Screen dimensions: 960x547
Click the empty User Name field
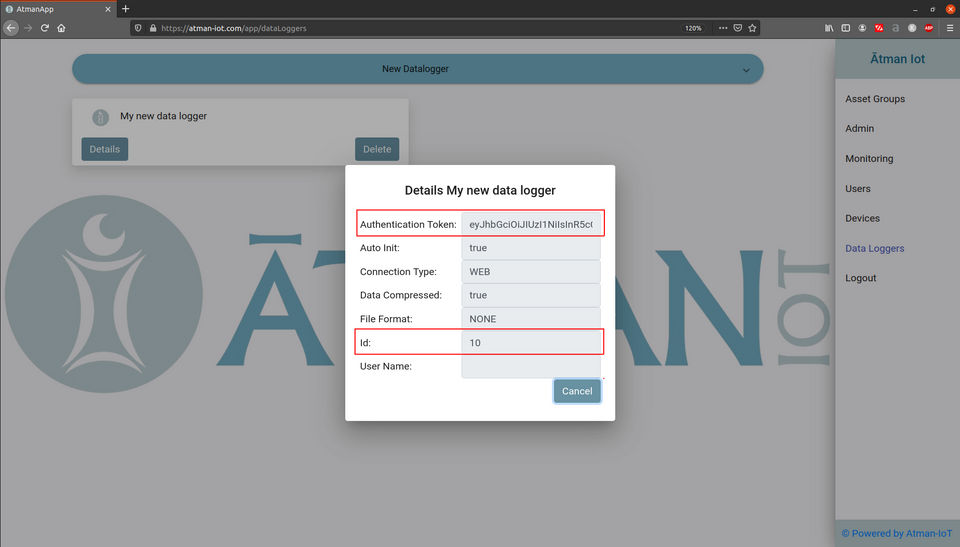(x=531, y=366)
